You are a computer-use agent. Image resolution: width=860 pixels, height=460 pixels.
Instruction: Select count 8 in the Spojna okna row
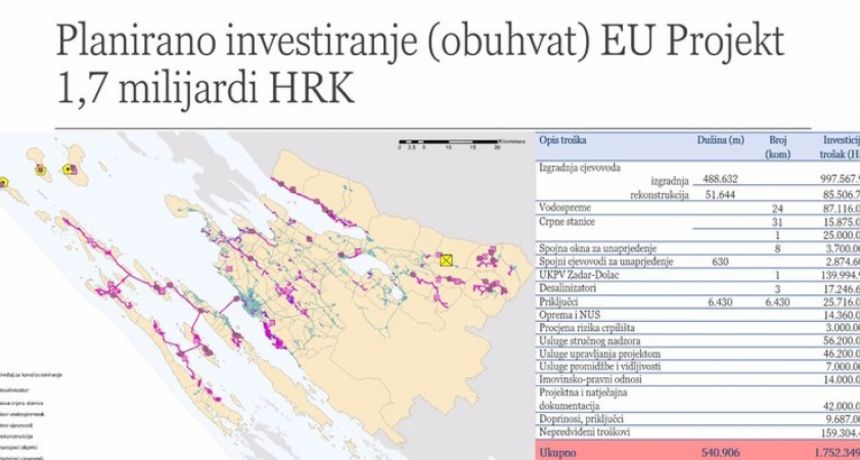point(778,249)
